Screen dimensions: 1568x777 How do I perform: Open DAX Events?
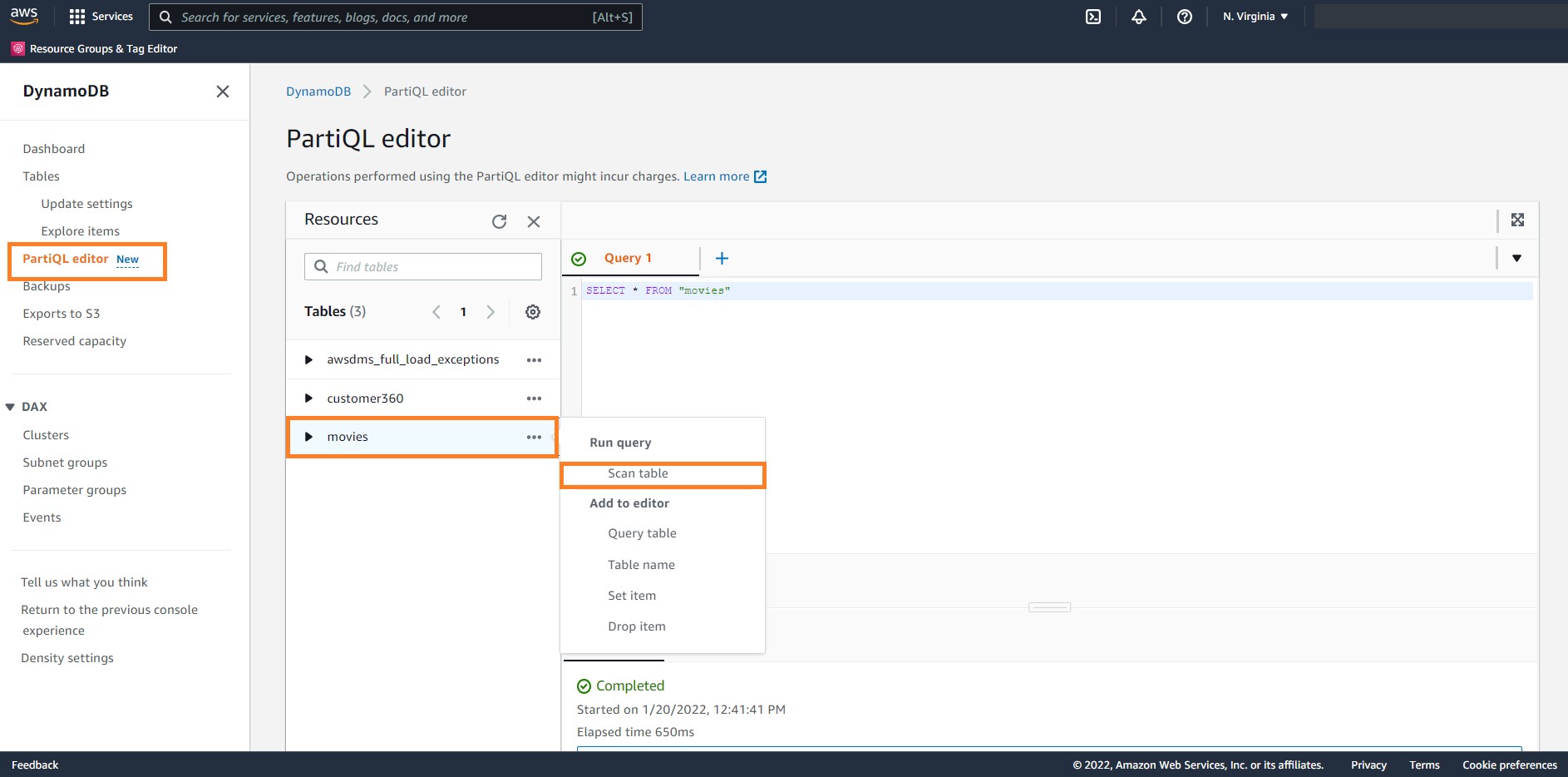[42, 517]
